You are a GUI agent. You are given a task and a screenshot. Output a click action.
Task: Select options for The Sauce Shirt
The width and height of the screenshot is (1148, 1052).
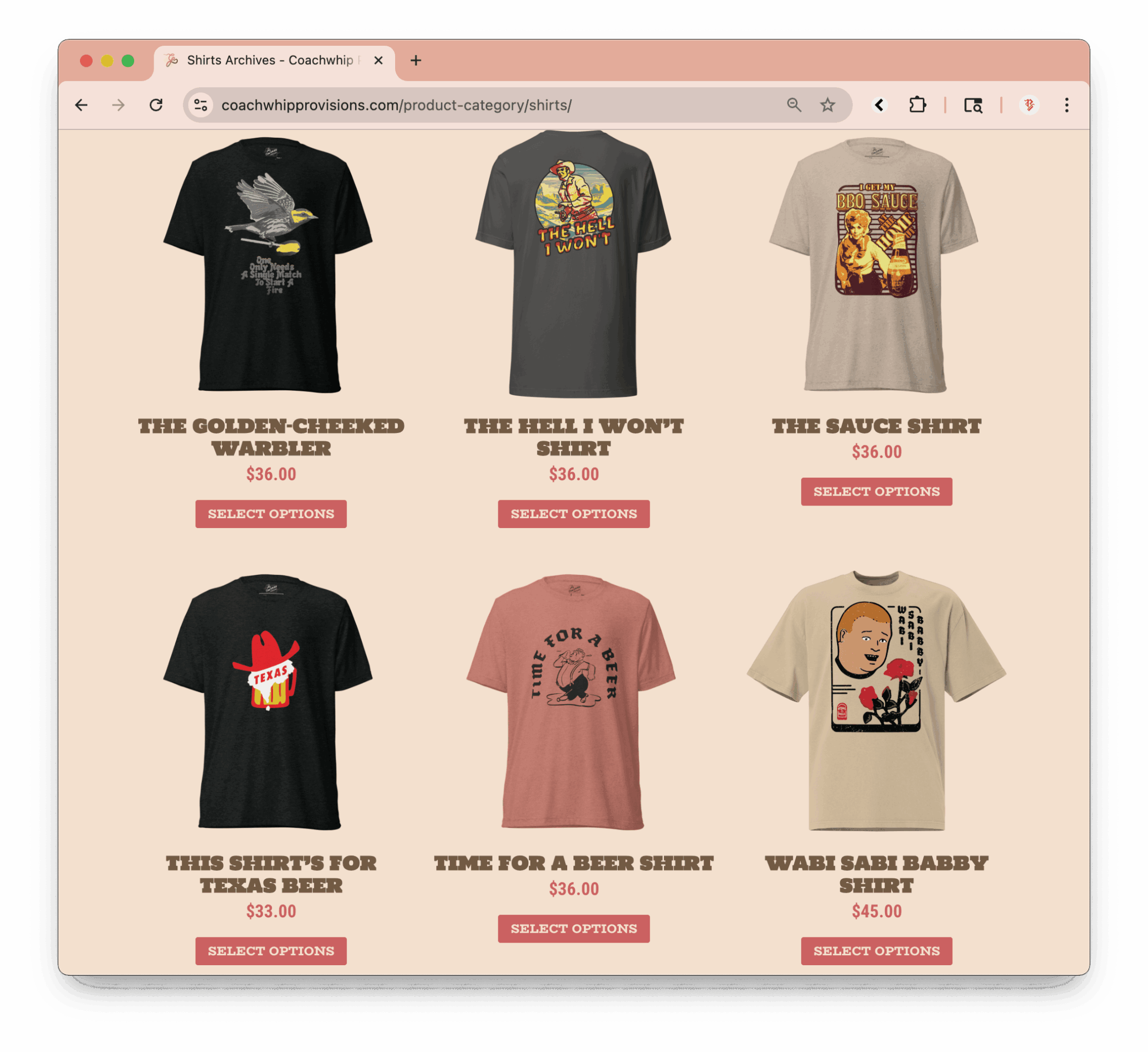coord(877,492)
